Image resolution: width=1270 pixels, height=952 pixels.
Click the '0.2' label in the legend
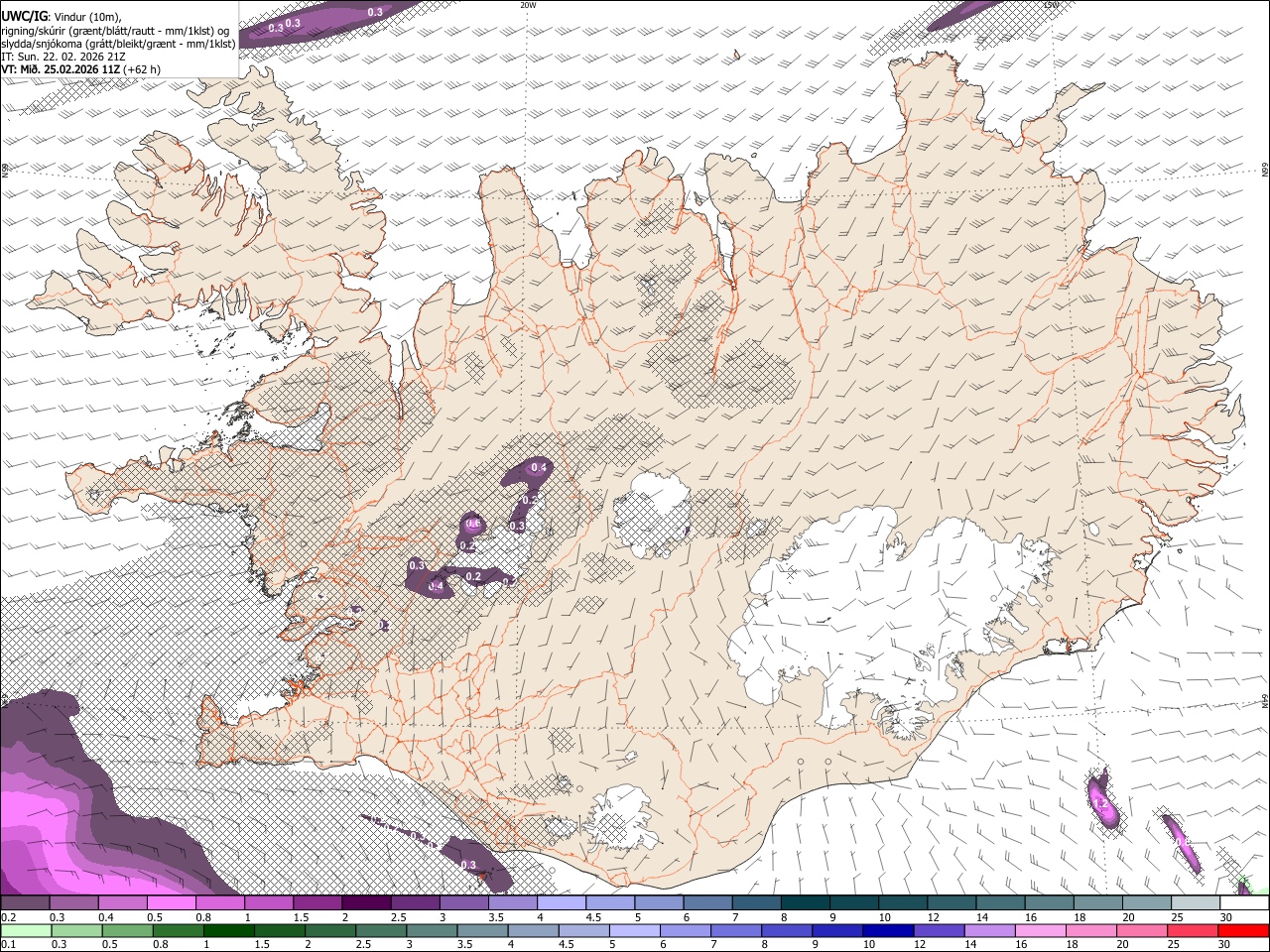[9, 917]
